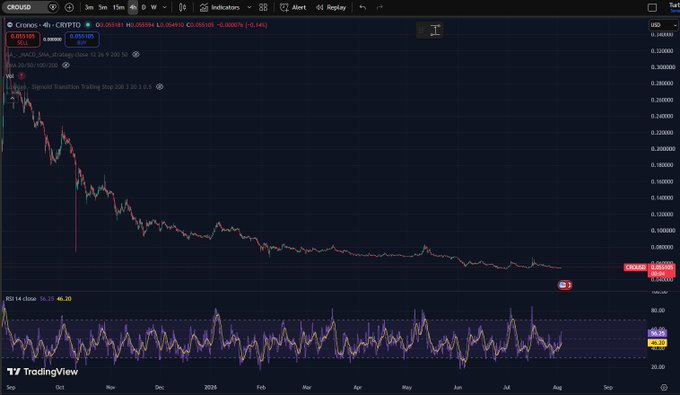Redo the last chart action
Viewport: 680px width, 395px height.
pyautogui.click(x=379, y=7)
